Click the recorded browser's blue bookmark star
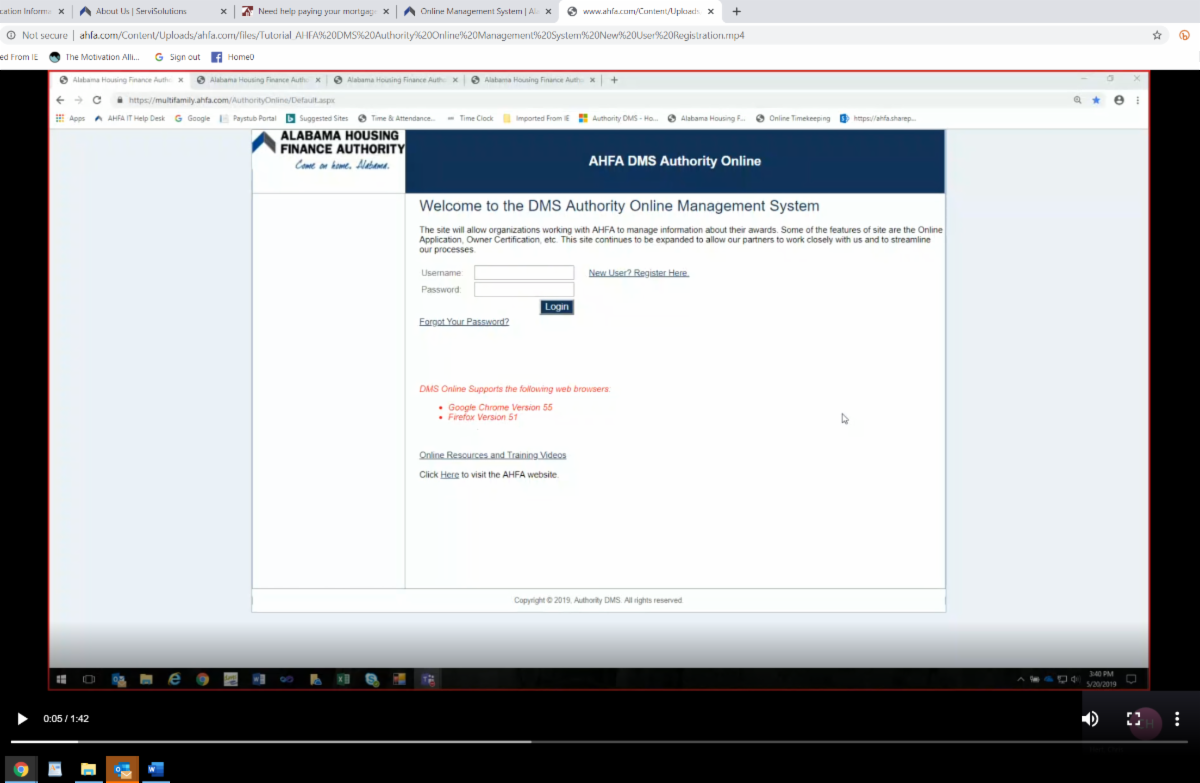This screenshot has width=1200, height=783. coord(1096,100)
